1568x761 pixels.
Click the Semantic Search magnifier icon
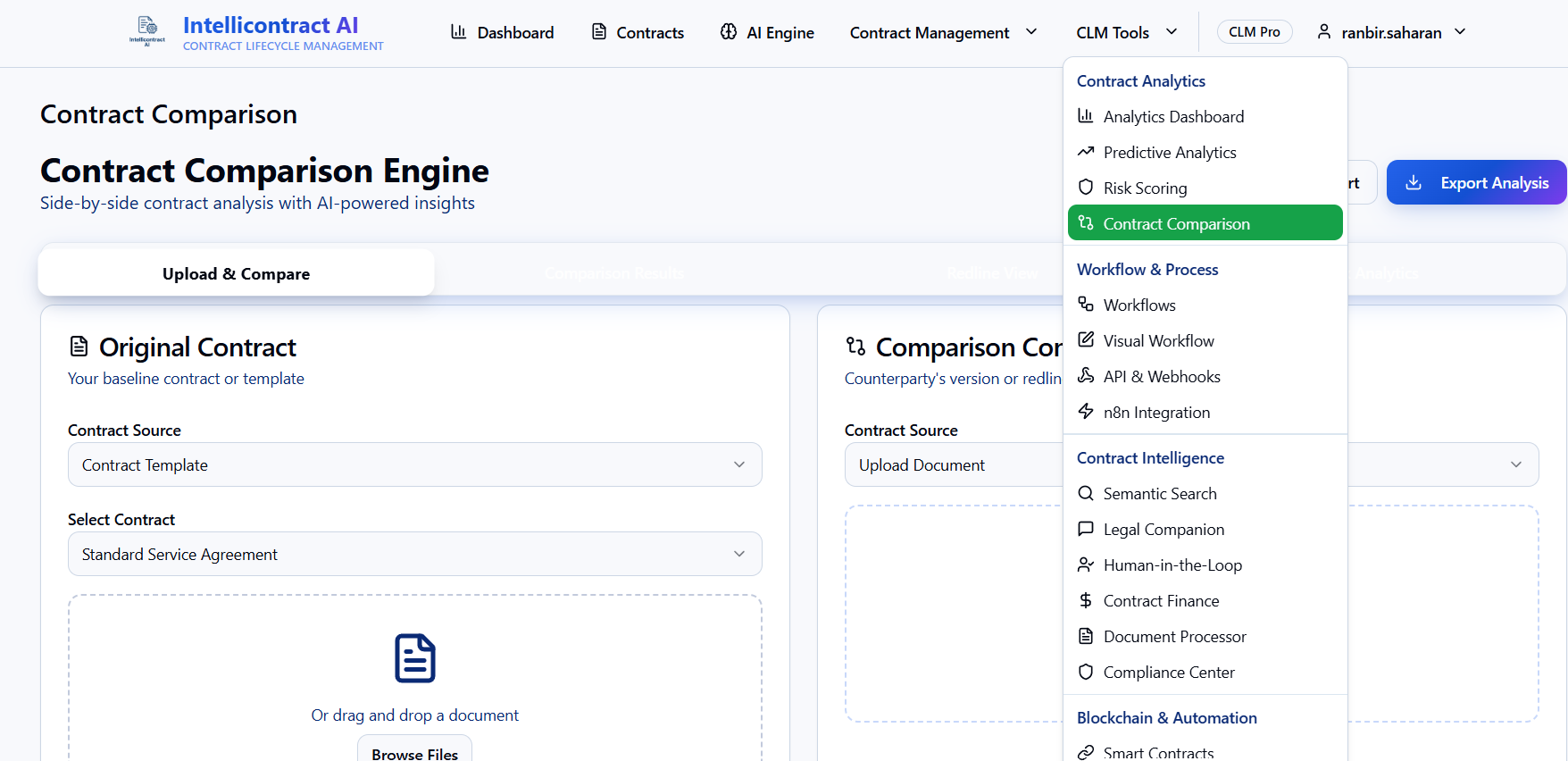(x=1086, y=493)
